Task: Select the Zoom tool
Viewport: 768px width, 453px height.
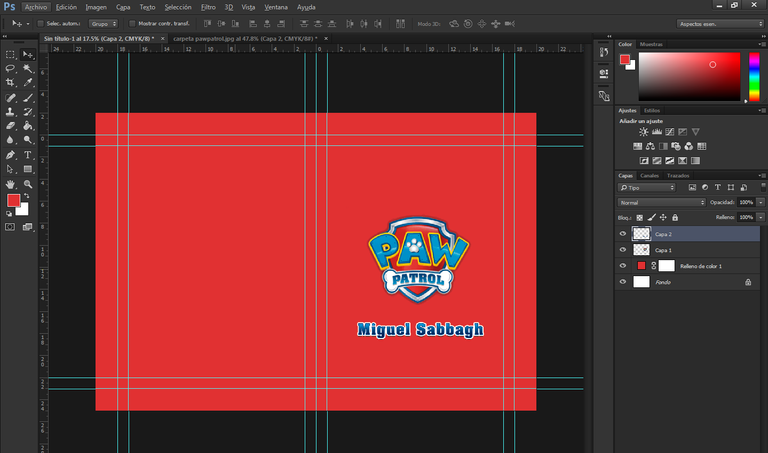Action: pyautogui.click(x=28, y=185)
